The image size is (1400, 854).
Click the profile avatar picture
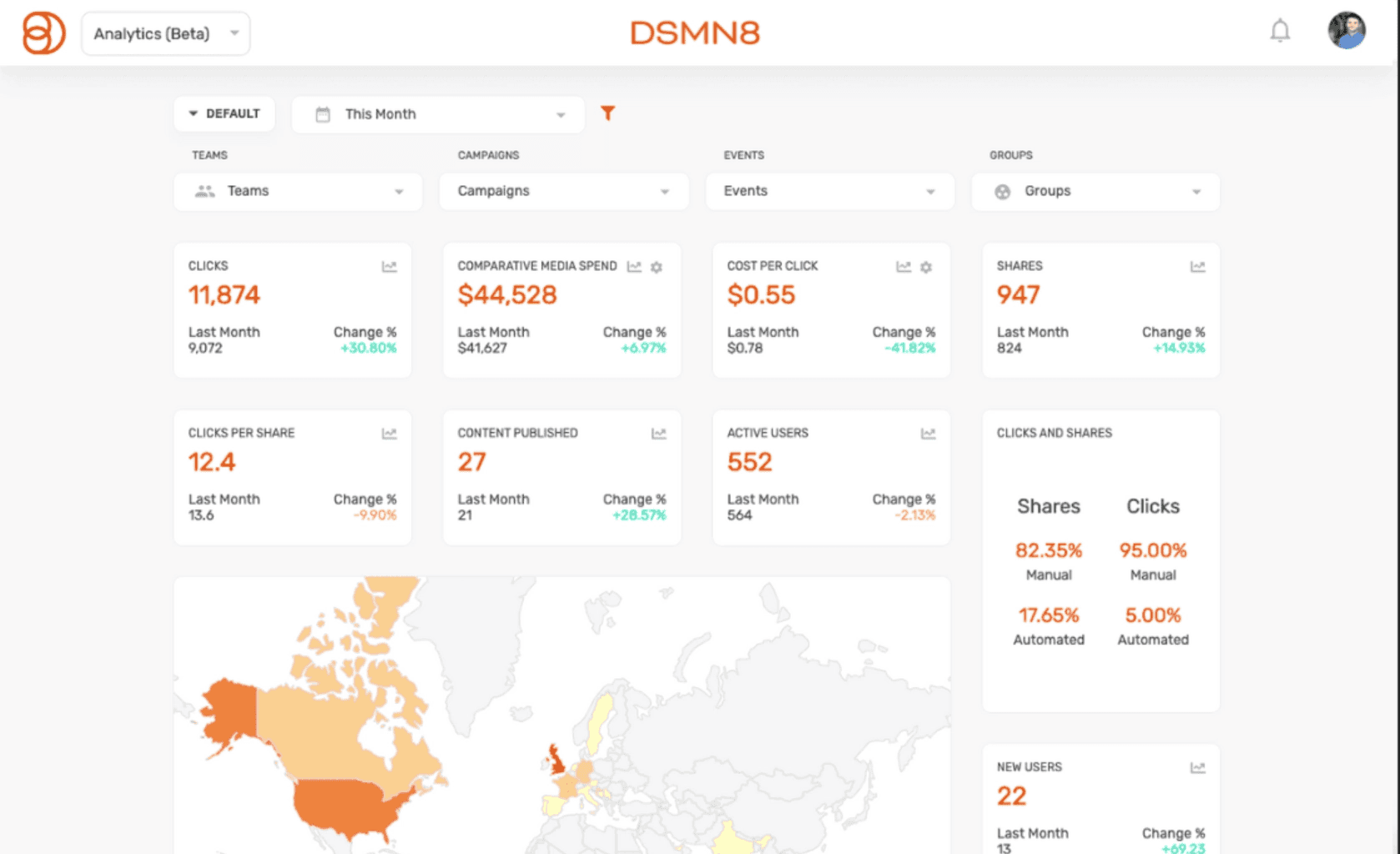tap(1347, 32)
